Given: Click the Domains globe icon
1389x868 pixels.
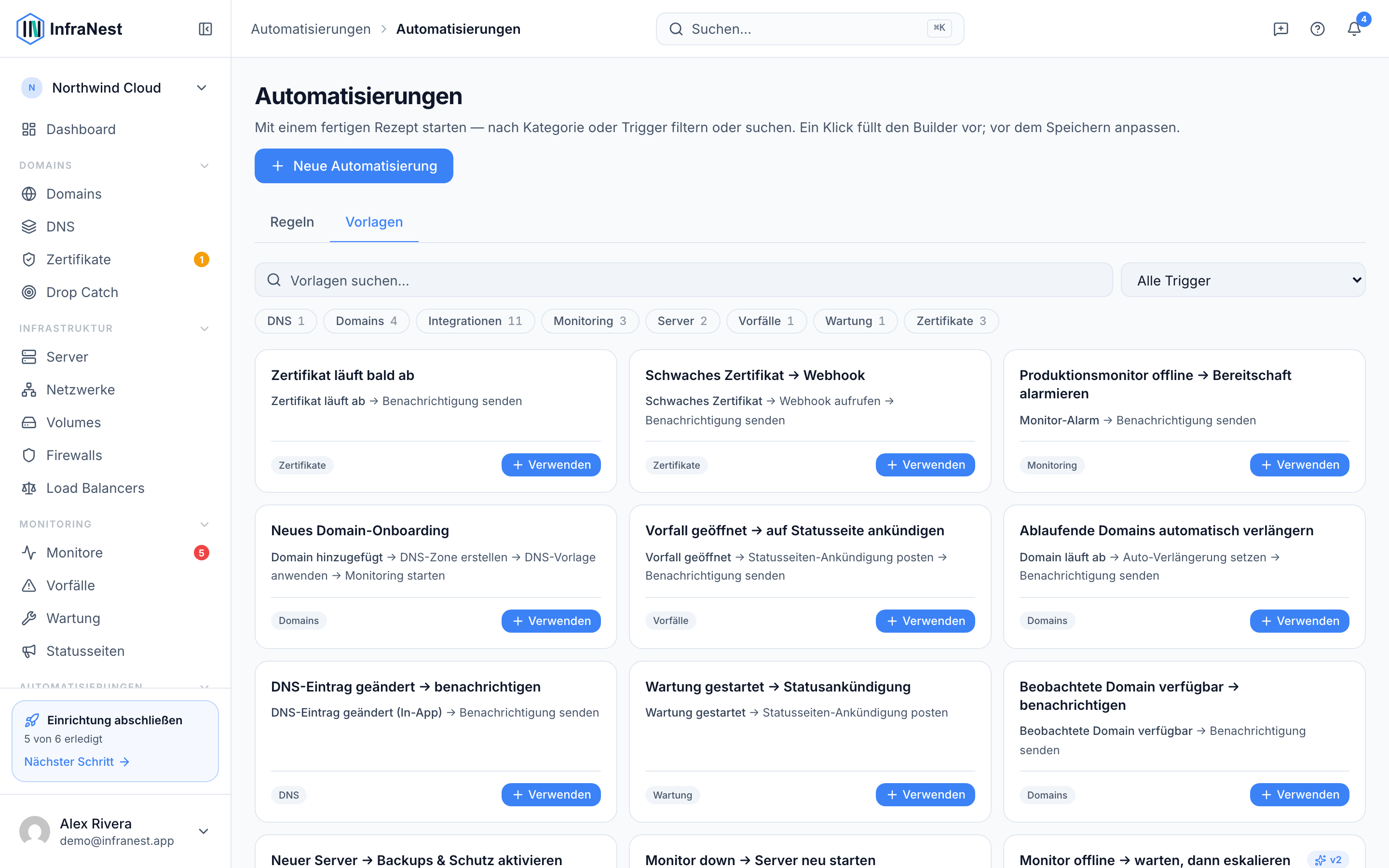Looking at the screenshot, I should click(x=29, y=194).
